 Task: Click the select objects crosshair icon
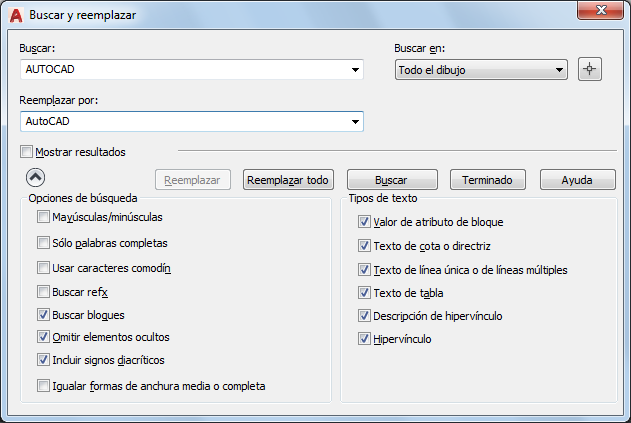point(590,69)
